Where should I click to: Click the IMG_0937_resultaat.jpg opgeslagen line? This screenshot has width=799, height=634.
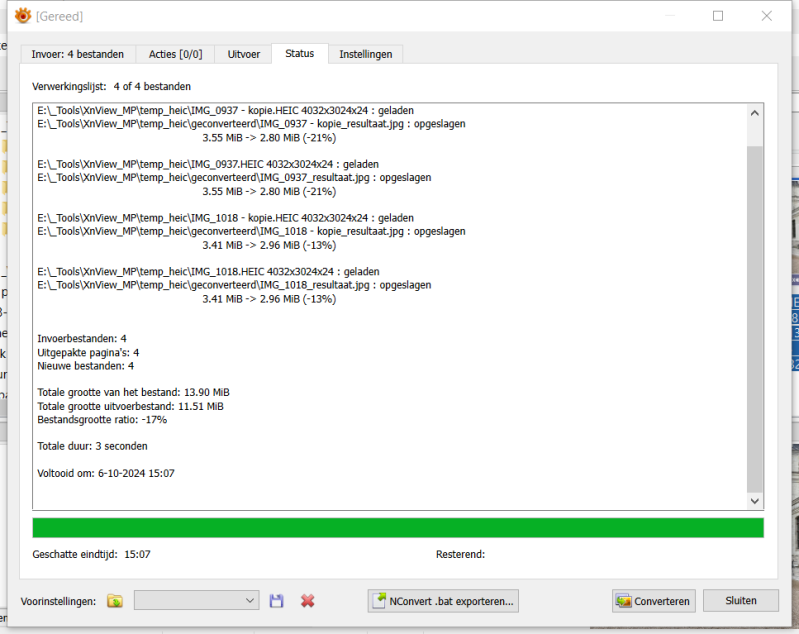234,177
